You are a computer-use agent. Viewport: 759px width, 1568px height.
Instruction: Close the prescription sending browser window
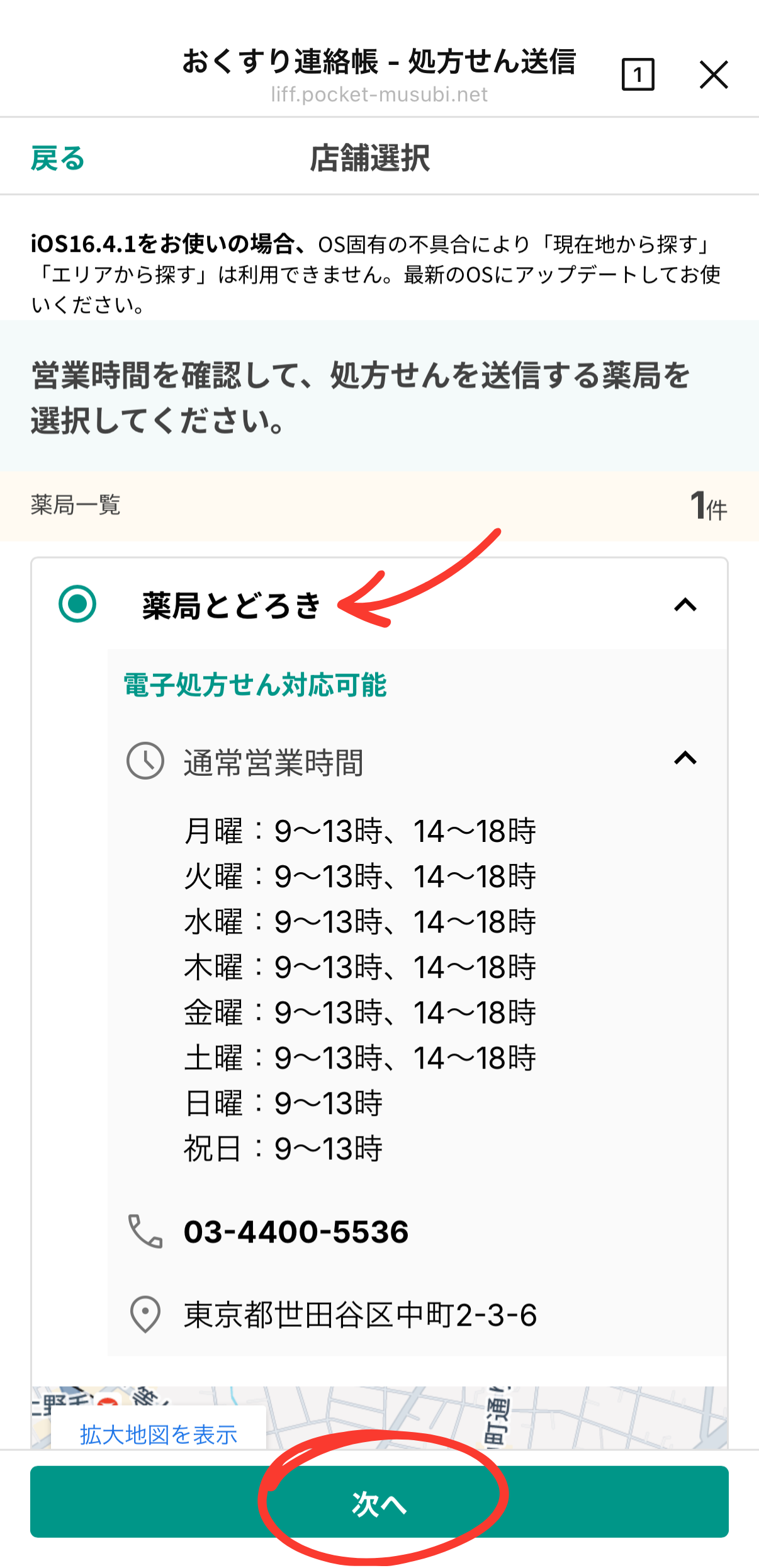pyautogui.click(x=714, y=75)
